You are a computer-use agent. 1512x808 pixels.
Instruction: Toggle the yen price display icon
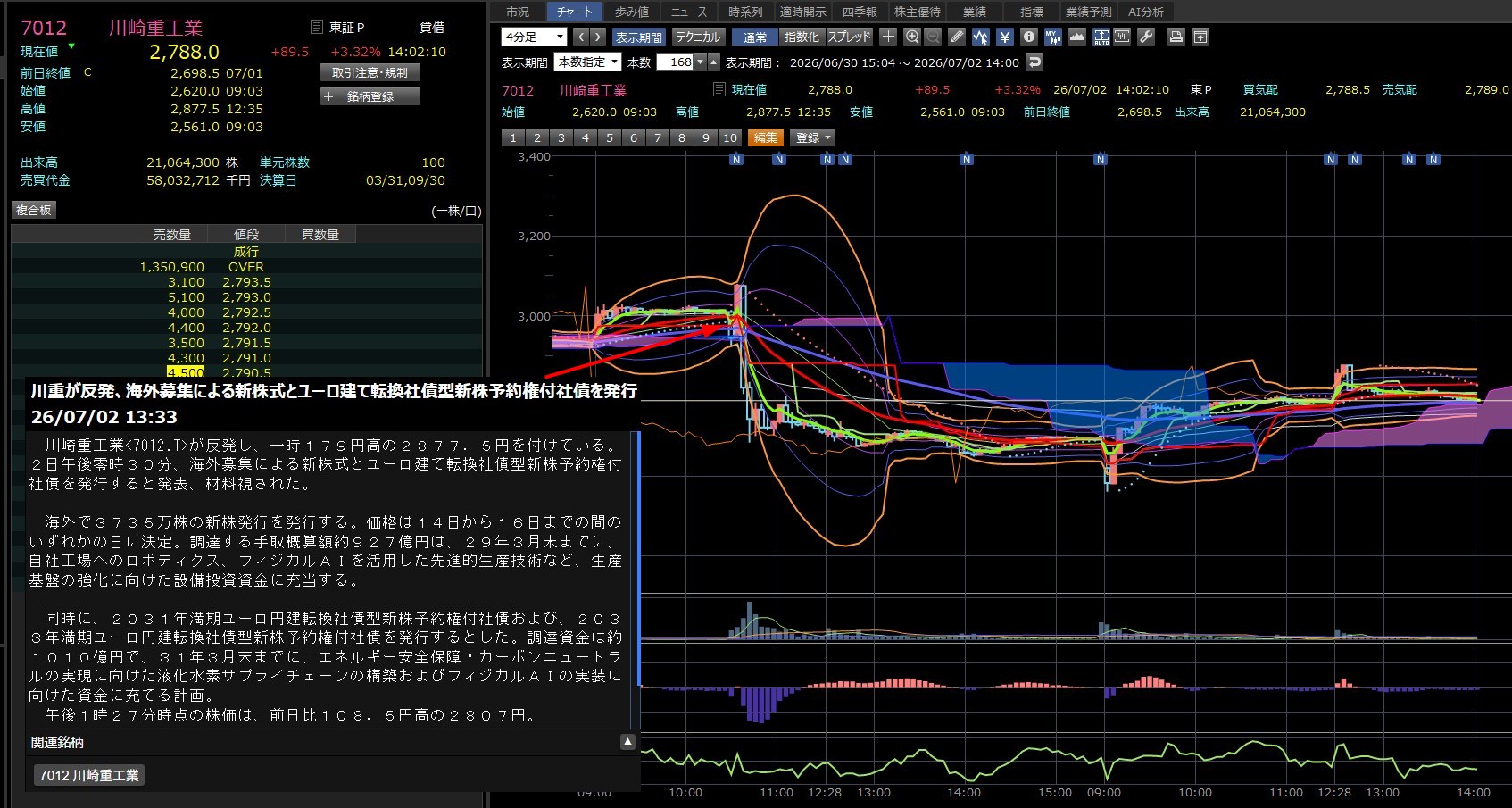1005,37
